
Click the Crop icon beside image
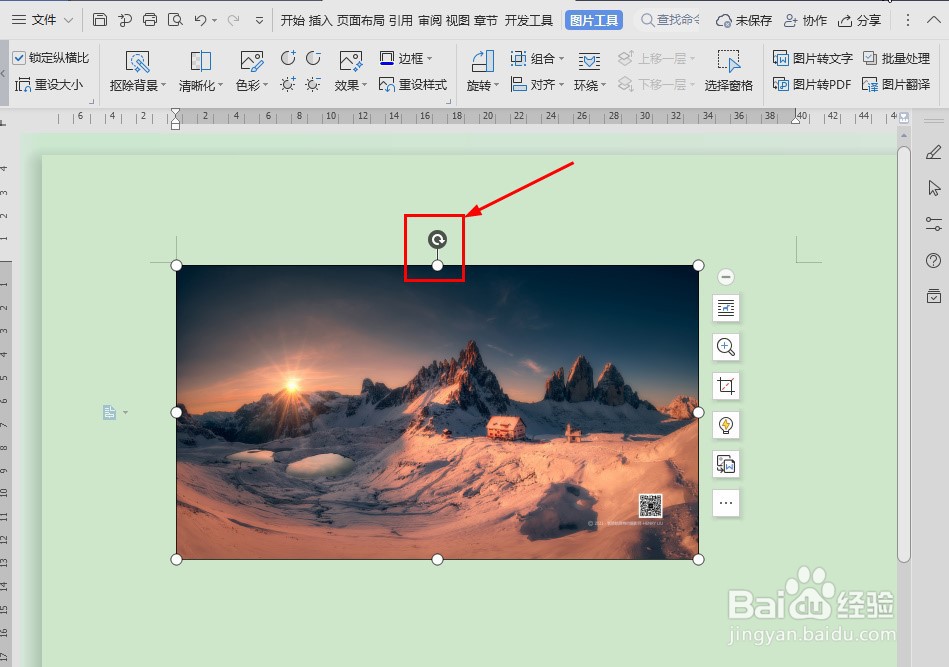[x=726, y=386]
